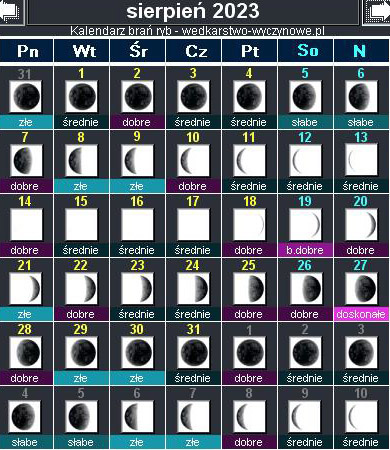Click day number 26
390x450 pixels.
click(305, 265)
